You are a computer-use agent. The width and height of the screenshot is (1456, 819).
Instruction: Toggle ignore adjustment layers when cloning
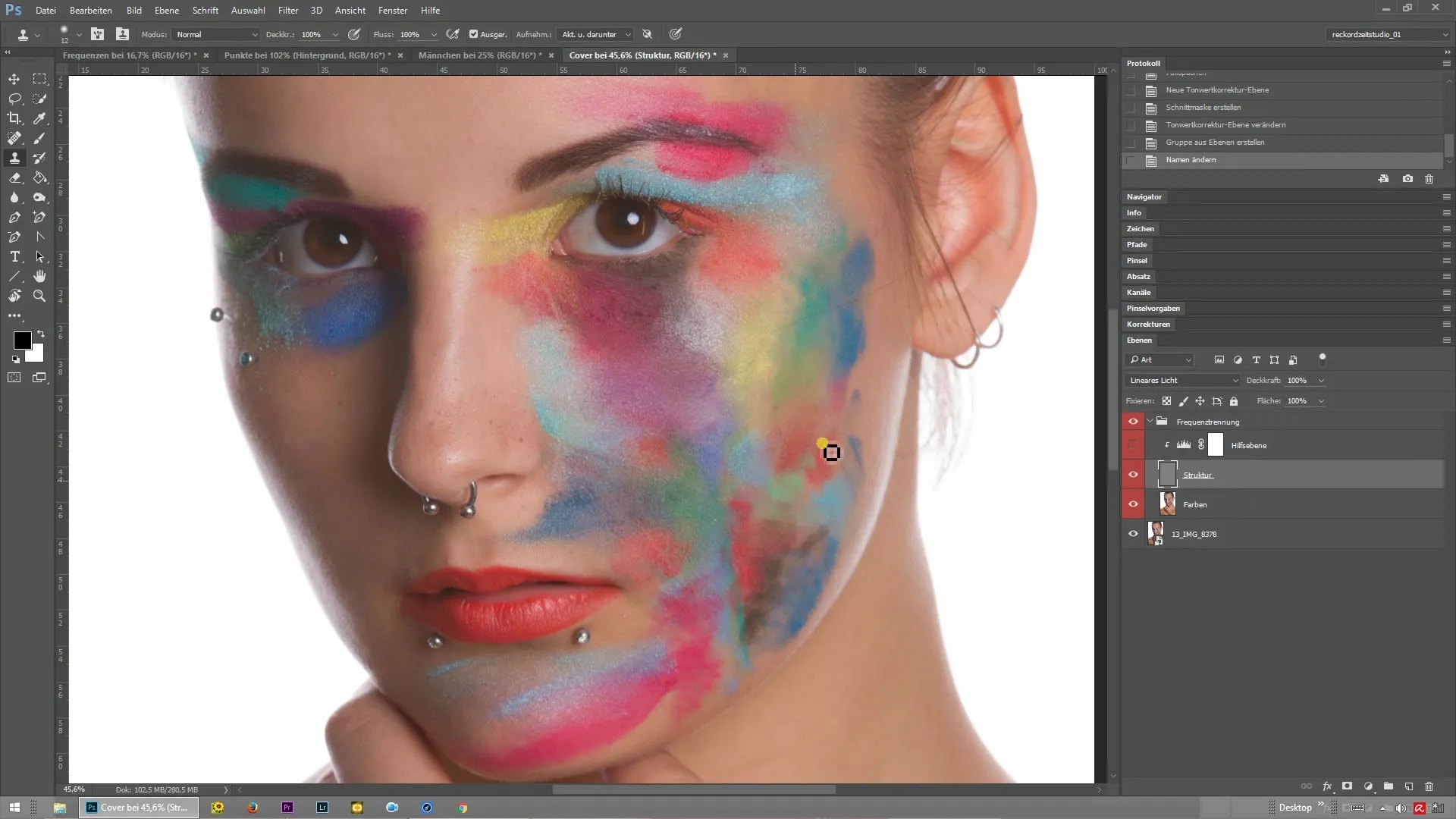point(647,34)
